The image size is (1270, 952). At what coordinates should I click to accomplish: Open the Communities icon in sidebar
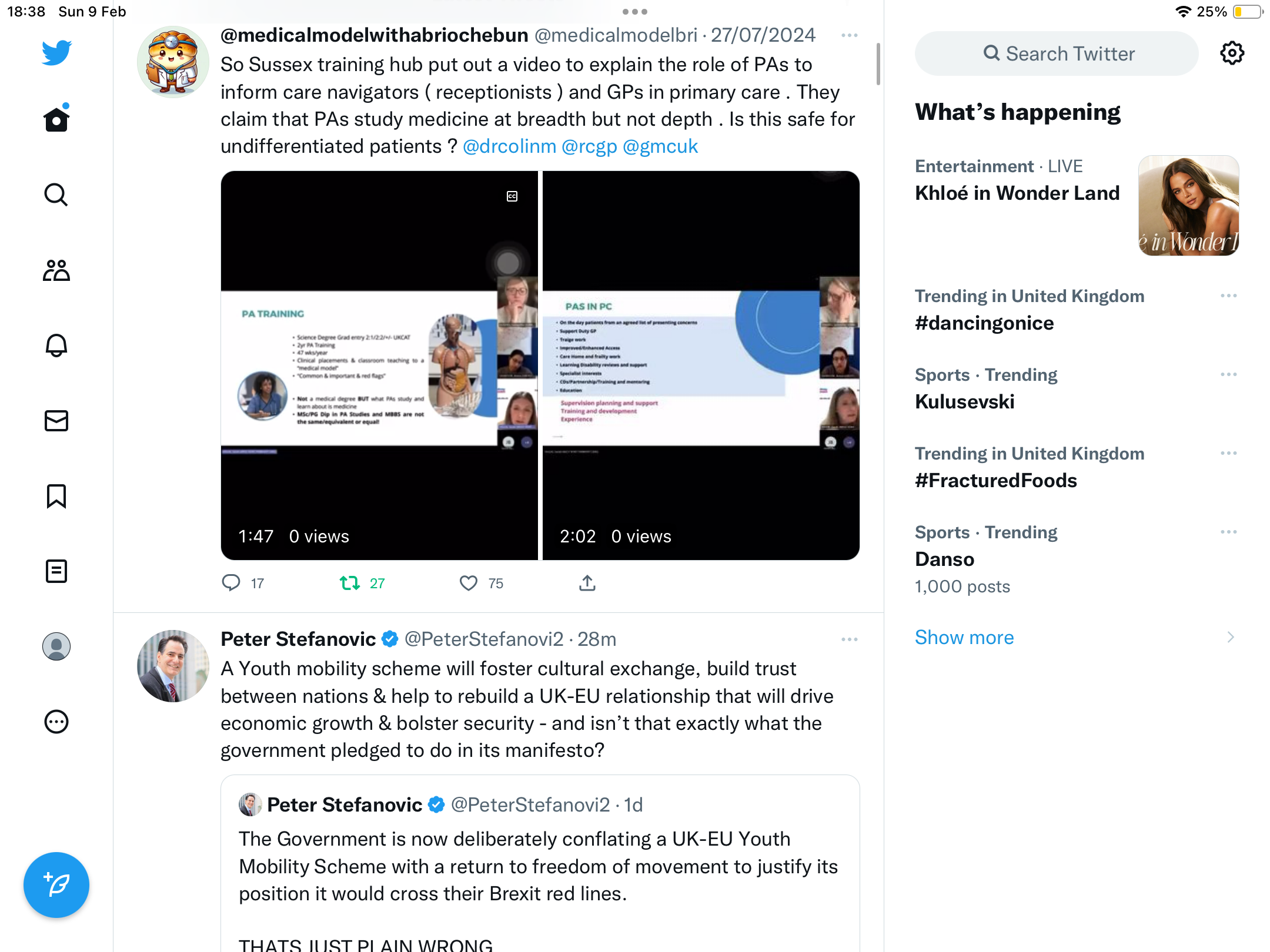56,270
